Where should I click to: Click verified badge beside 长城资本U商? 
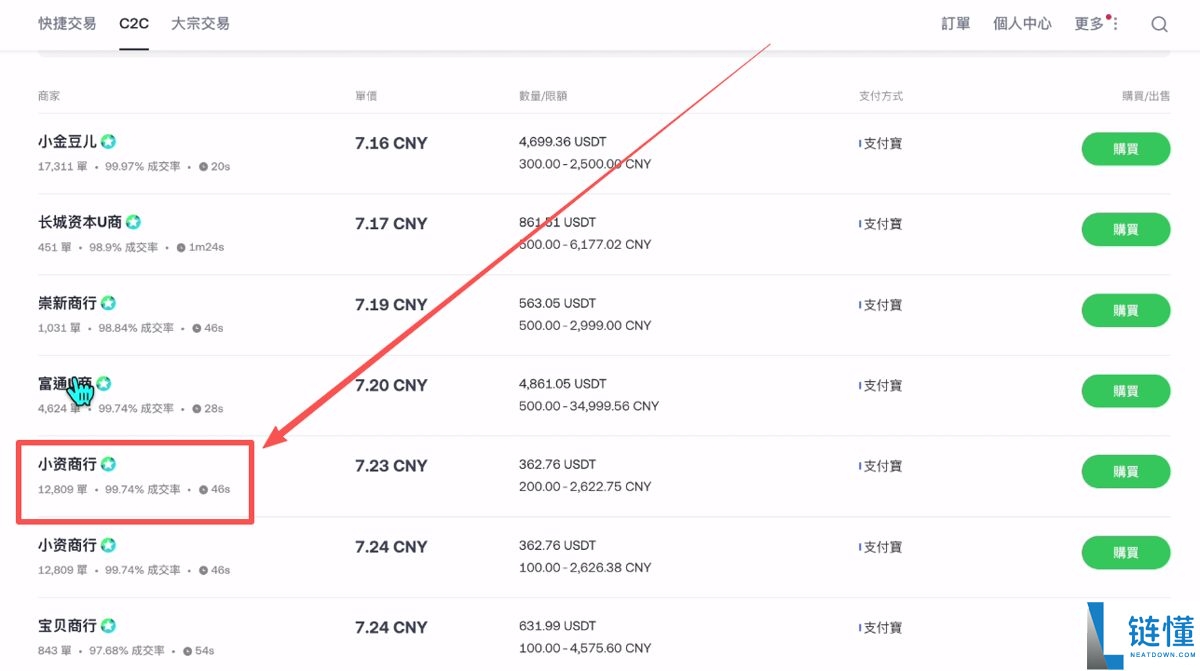[133, 222]
